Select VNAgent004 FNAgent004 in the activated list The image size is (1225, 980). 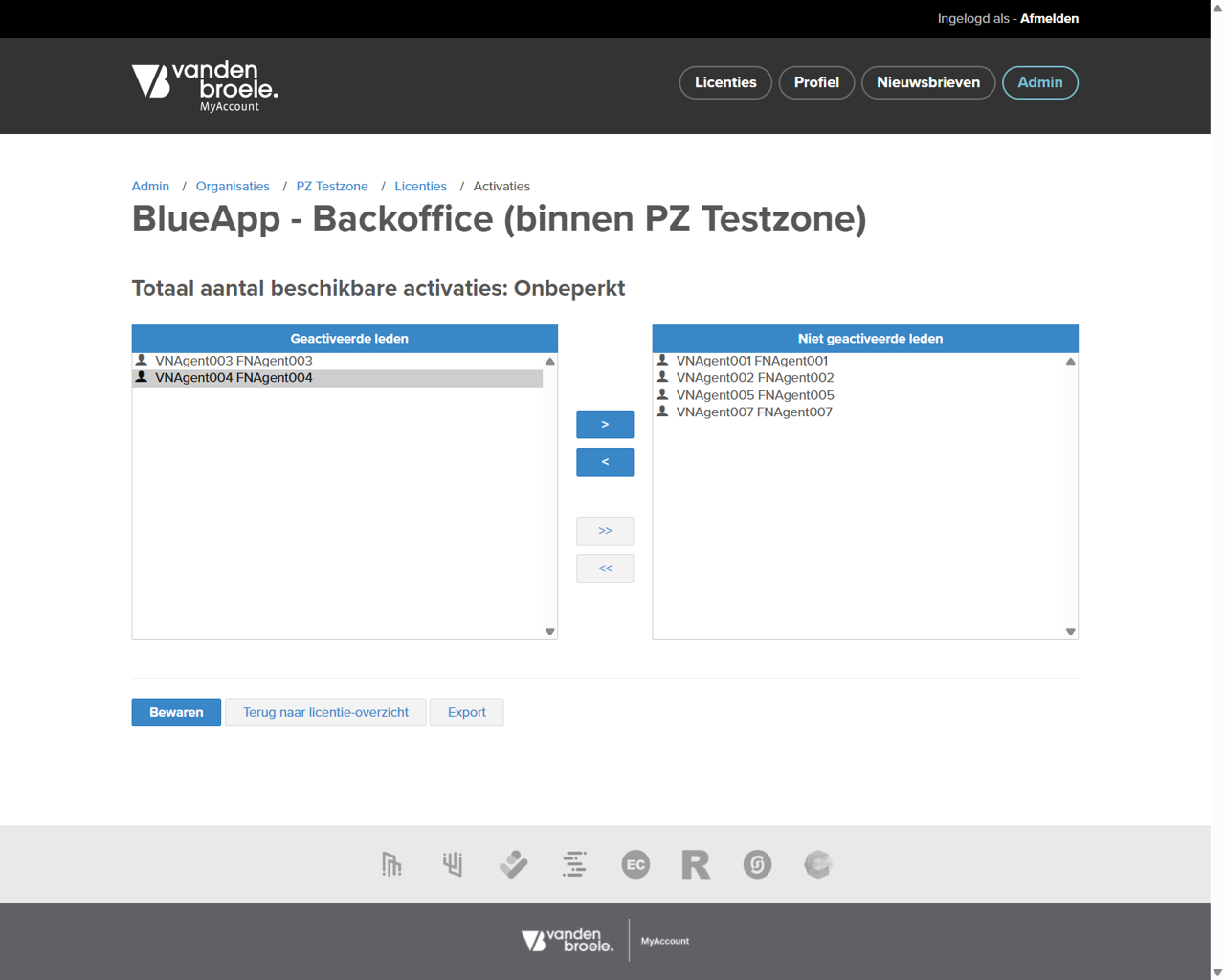point(338,378)
